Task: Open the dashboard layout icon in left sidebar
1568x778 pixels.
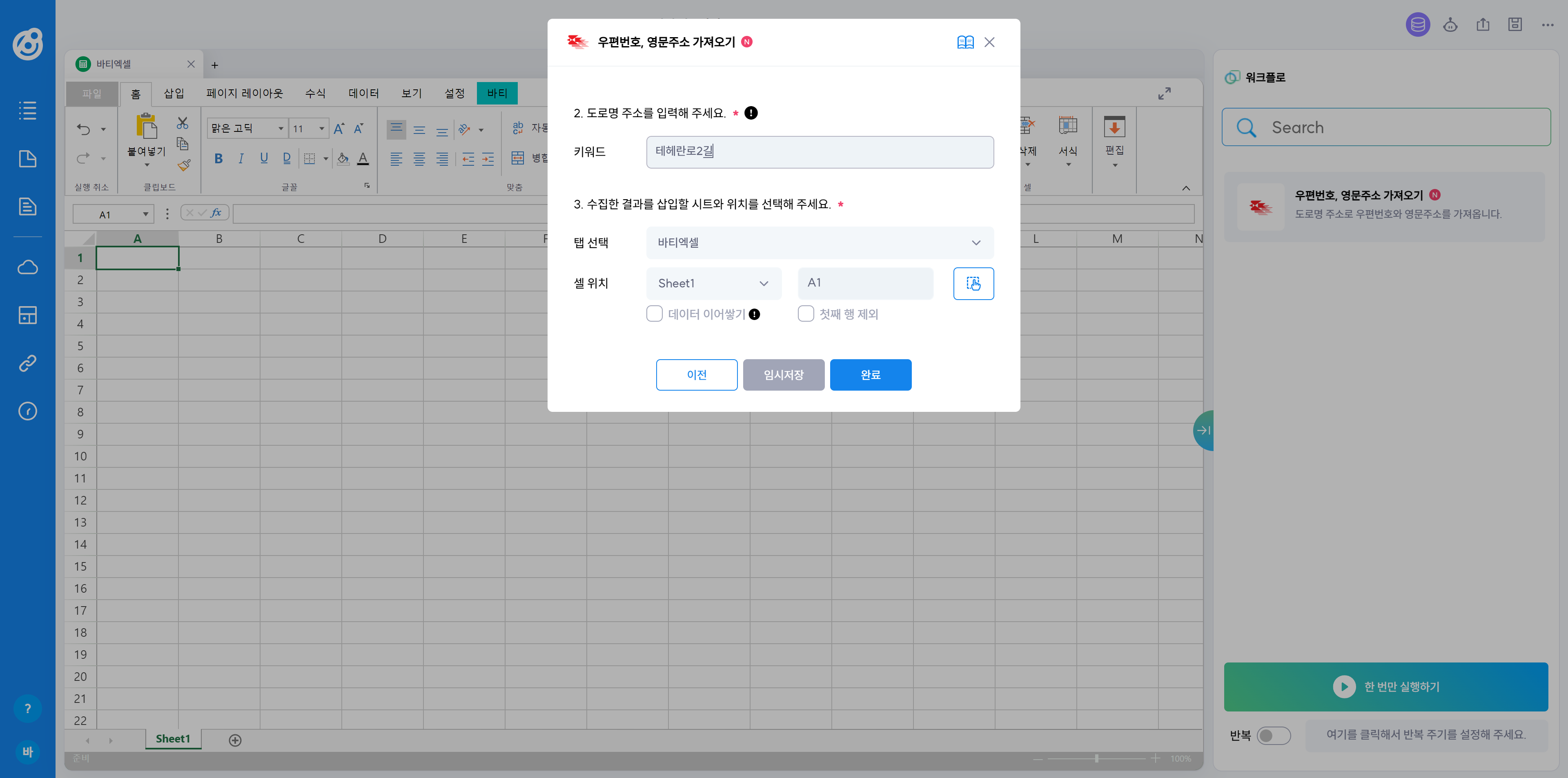Action: 27,315
